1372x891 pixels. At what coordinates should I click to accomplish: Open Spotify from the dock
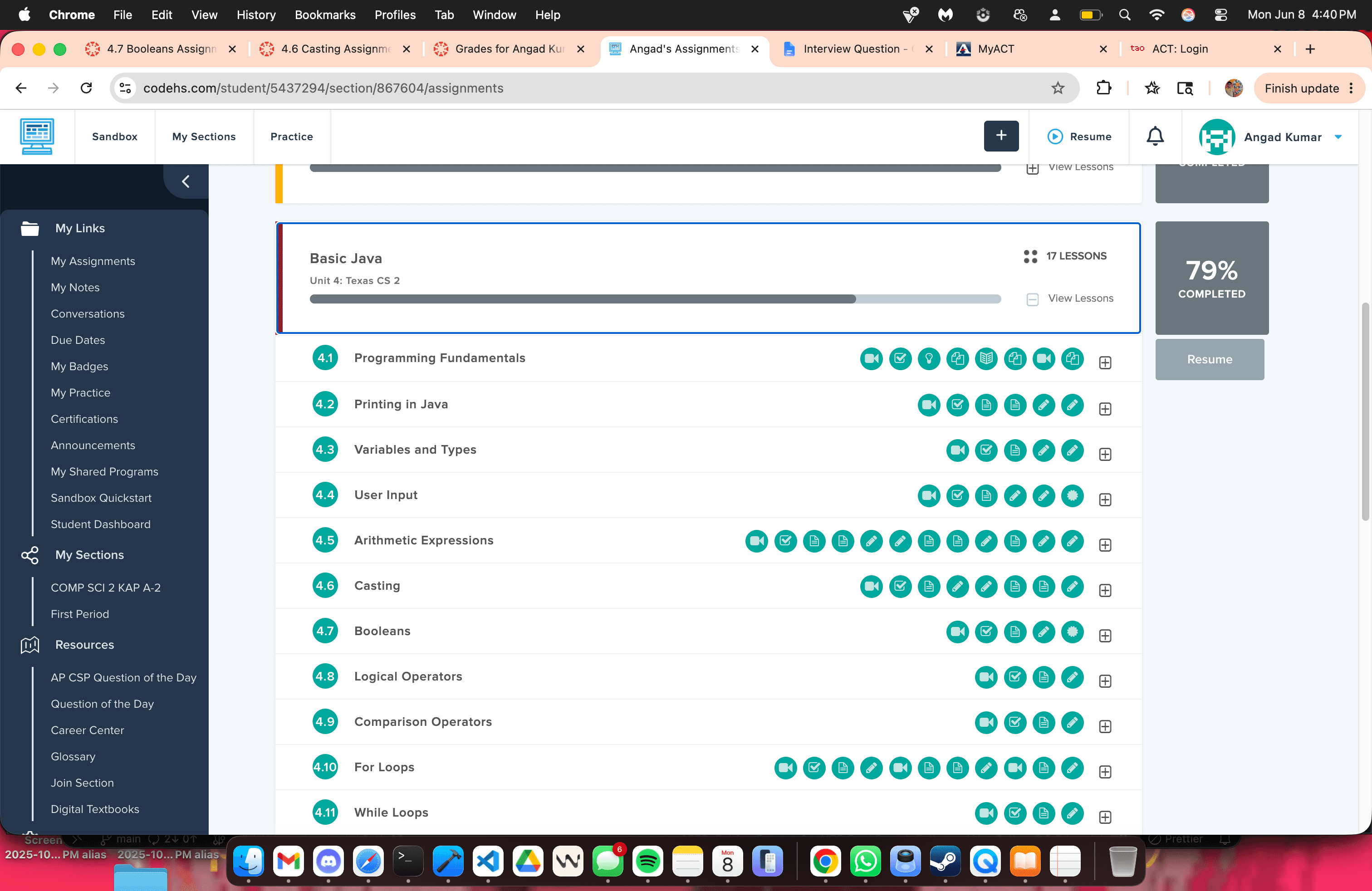coord(647,862)
